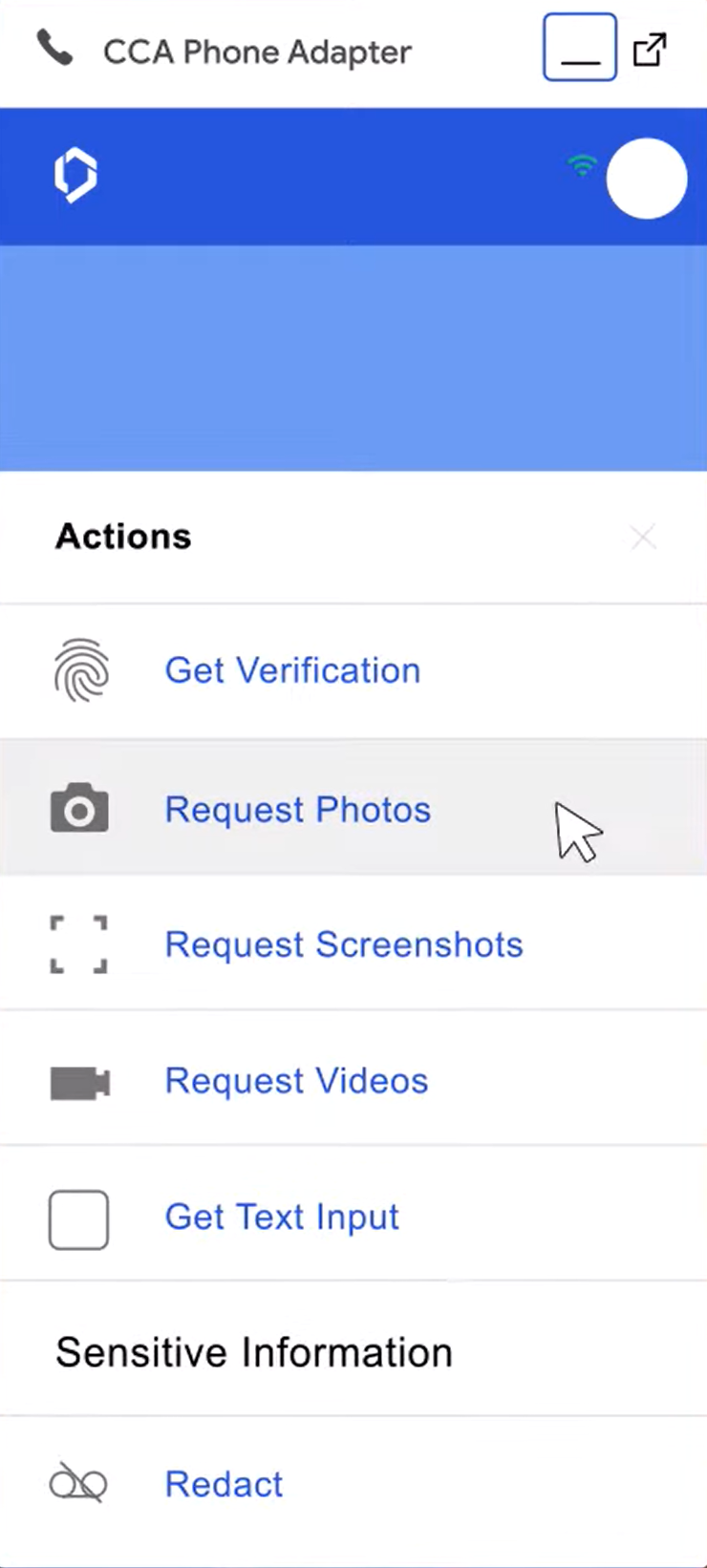Click the hexagon logo in blue header

pyautogui.click(x=75, y=176)
